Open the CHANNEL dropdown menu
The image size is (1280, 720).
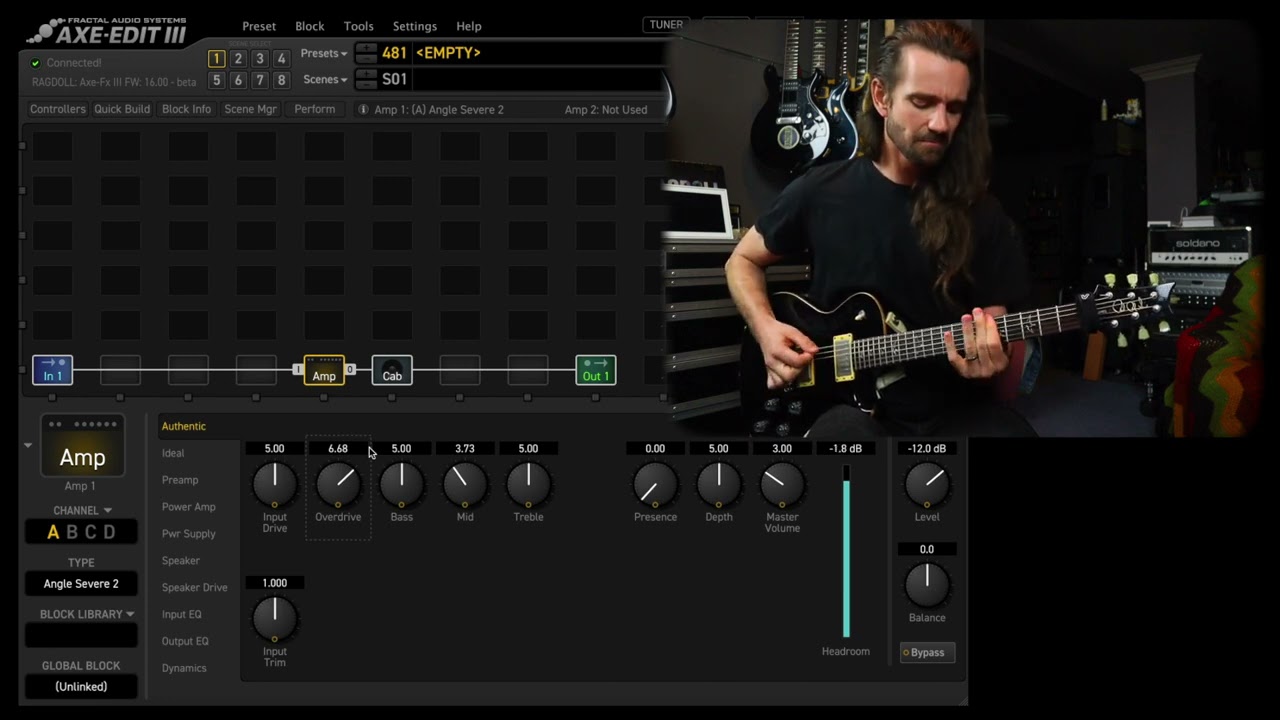coord(82,510)
